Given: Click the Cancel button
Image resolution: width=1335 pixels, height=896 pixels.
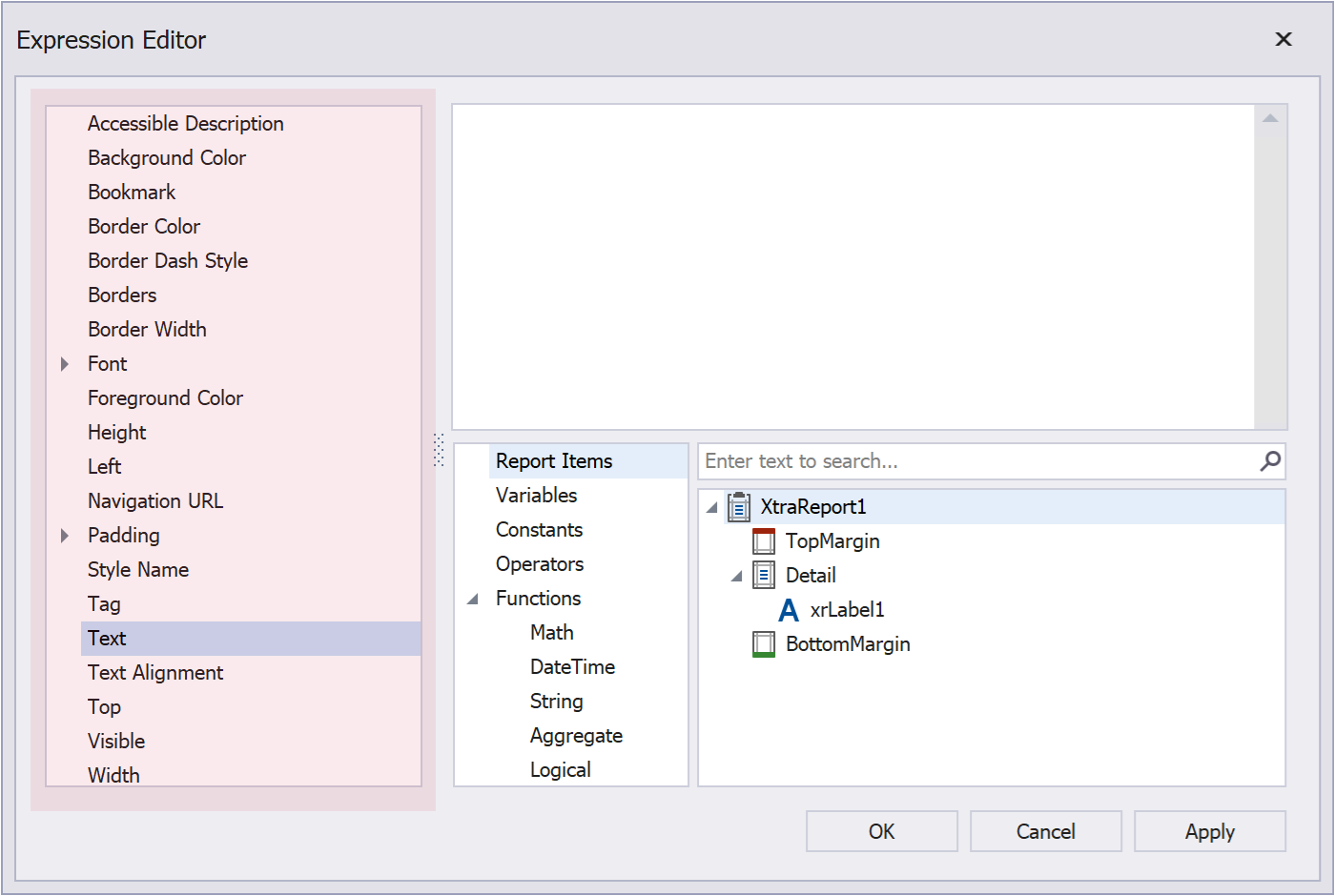Looking at the screenshot, I should click(x=1045, y=830).
